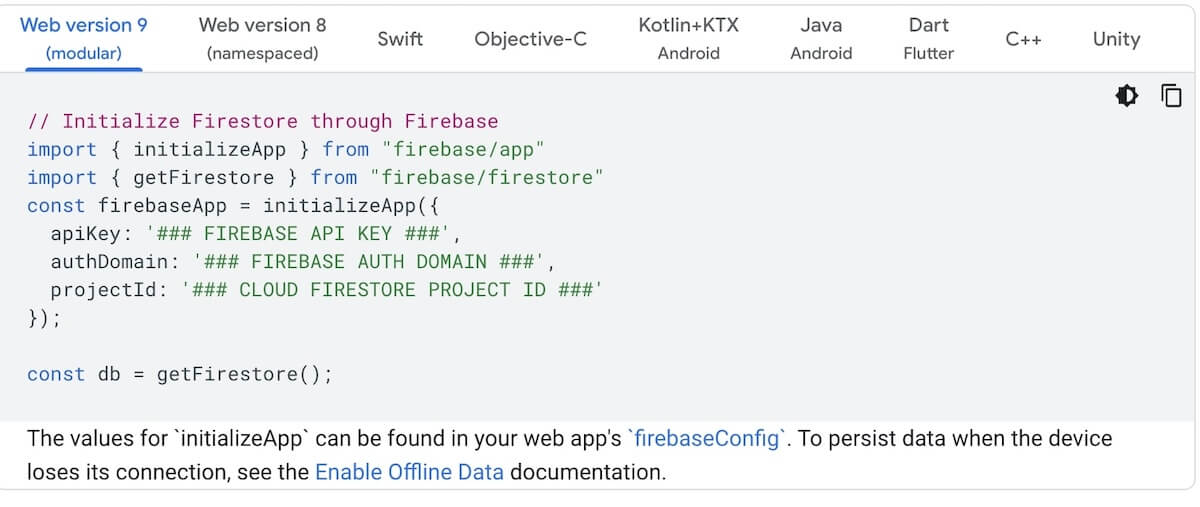Click the FIREBASE AUTH DOMAIN placeholder
Image resolution: width=1200 pixels, height=507 pixels.
pyautogui.click(x=369, y=262)
